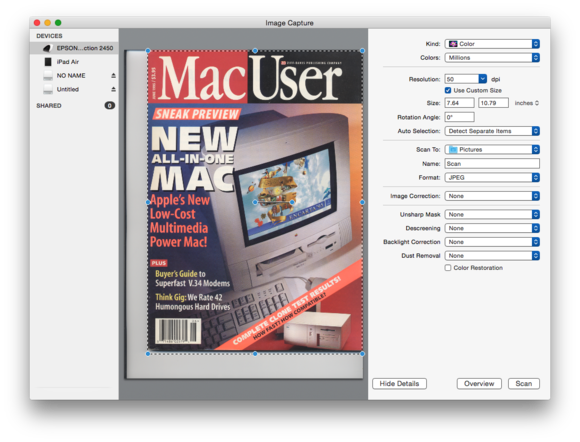
Task: Click the bottom-right selection handle on the scan
Action: click(362, 354)
